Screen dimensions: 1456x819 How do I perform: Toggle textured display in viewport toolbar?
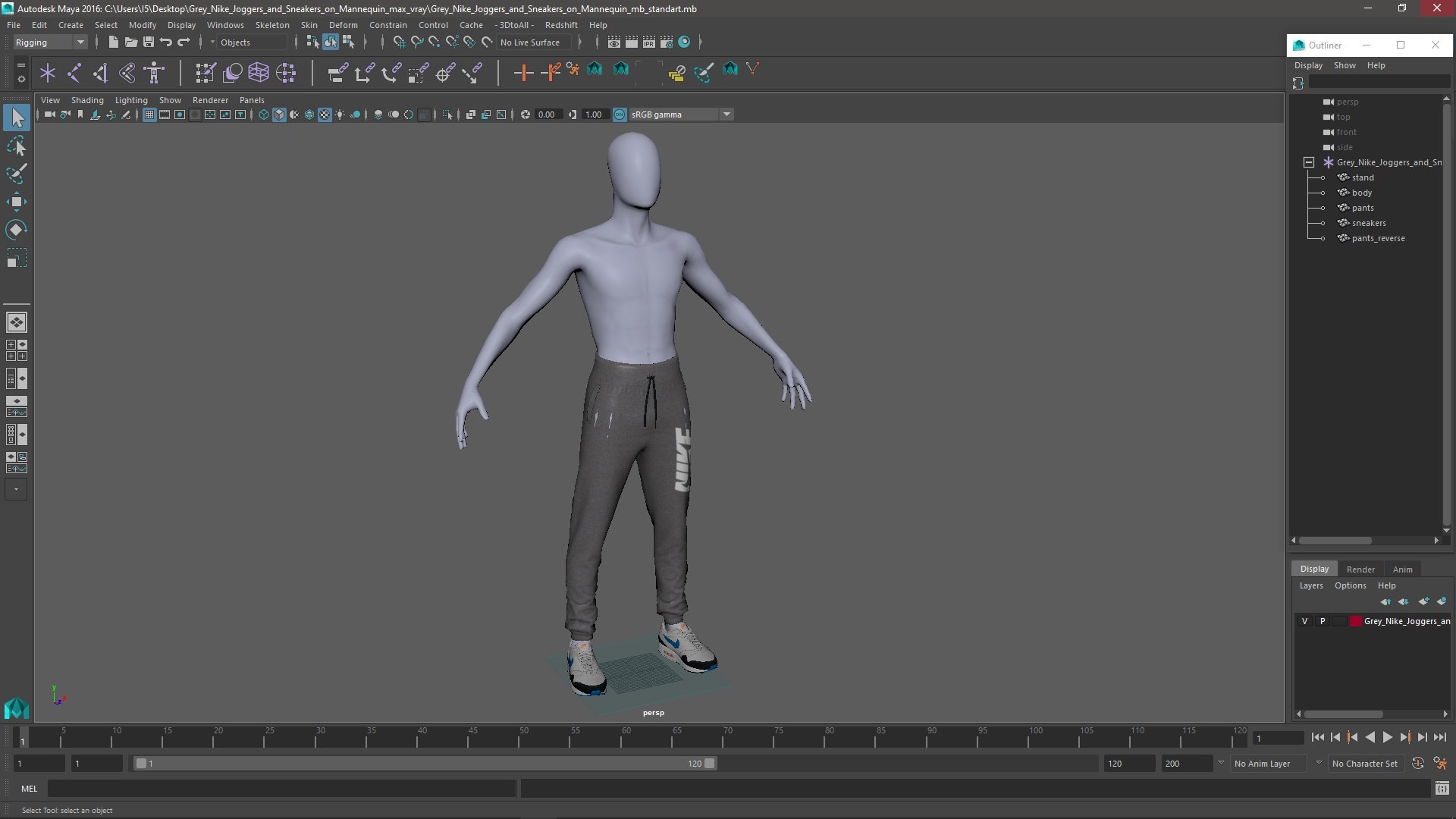[325, 115]
